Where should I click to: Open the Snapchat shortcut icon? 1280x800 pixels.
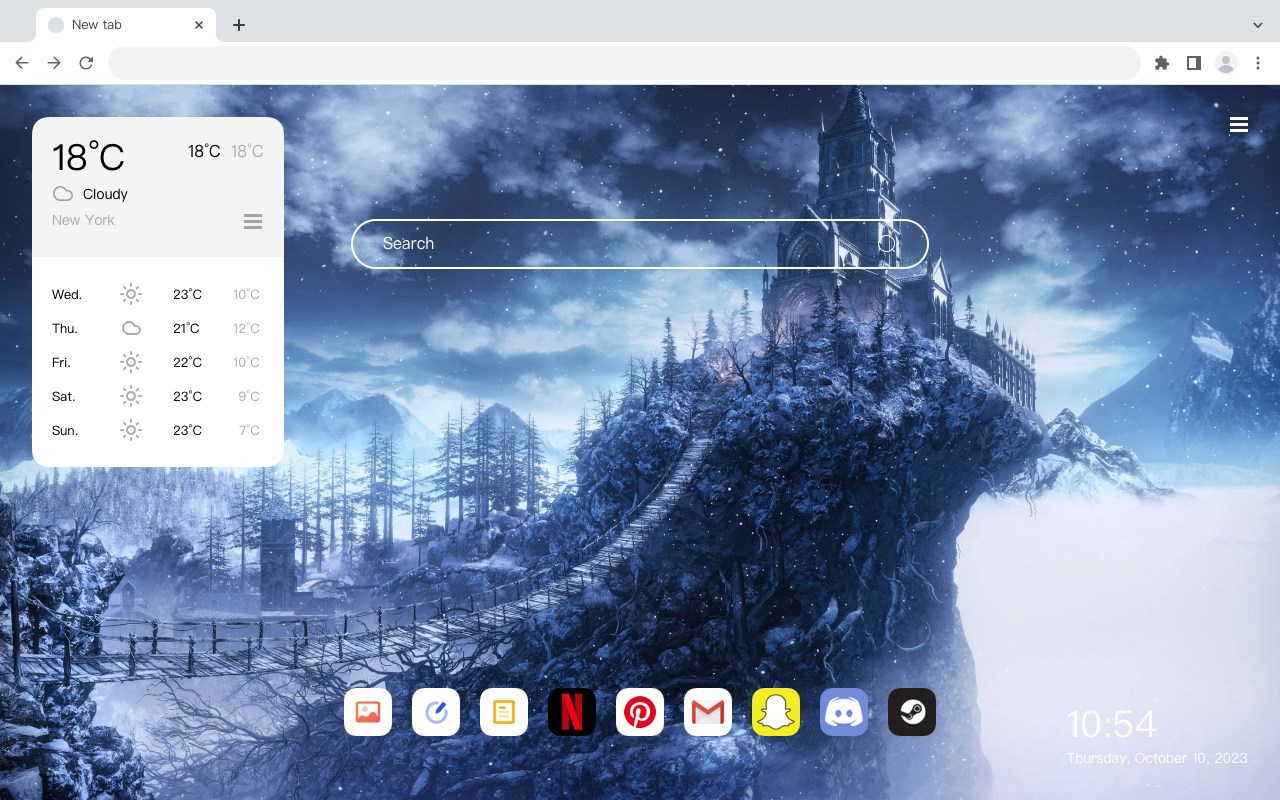(x=776, y=712)
